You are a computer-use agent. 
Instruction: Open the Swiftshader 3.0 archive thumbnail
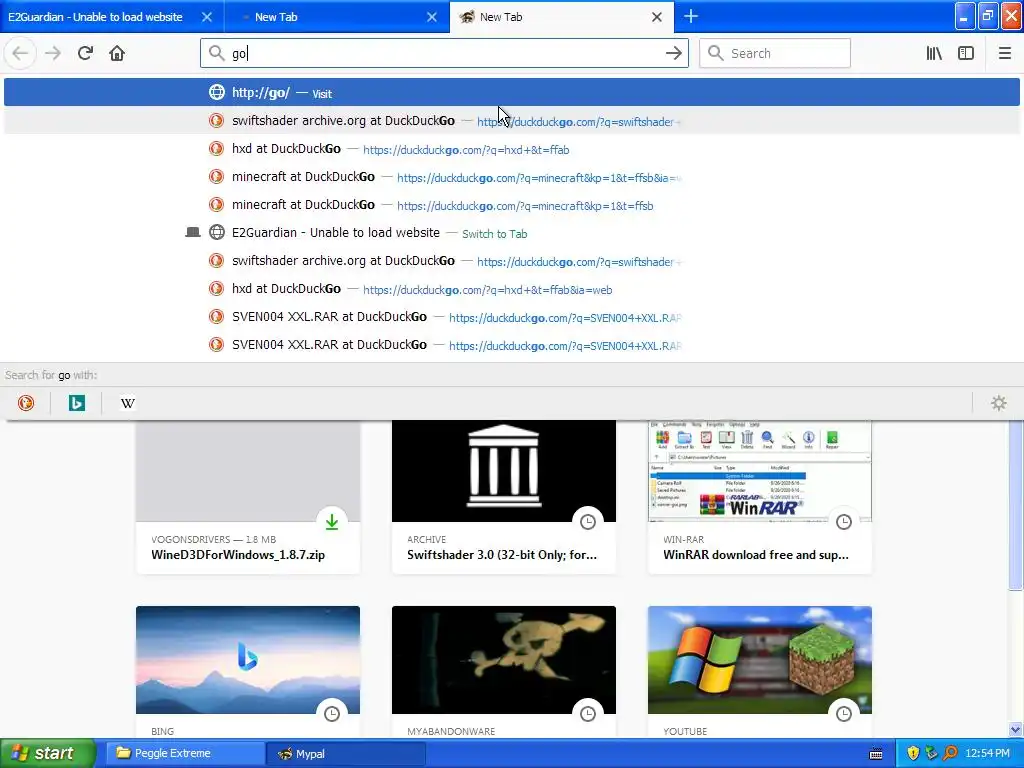click(504, 471)
